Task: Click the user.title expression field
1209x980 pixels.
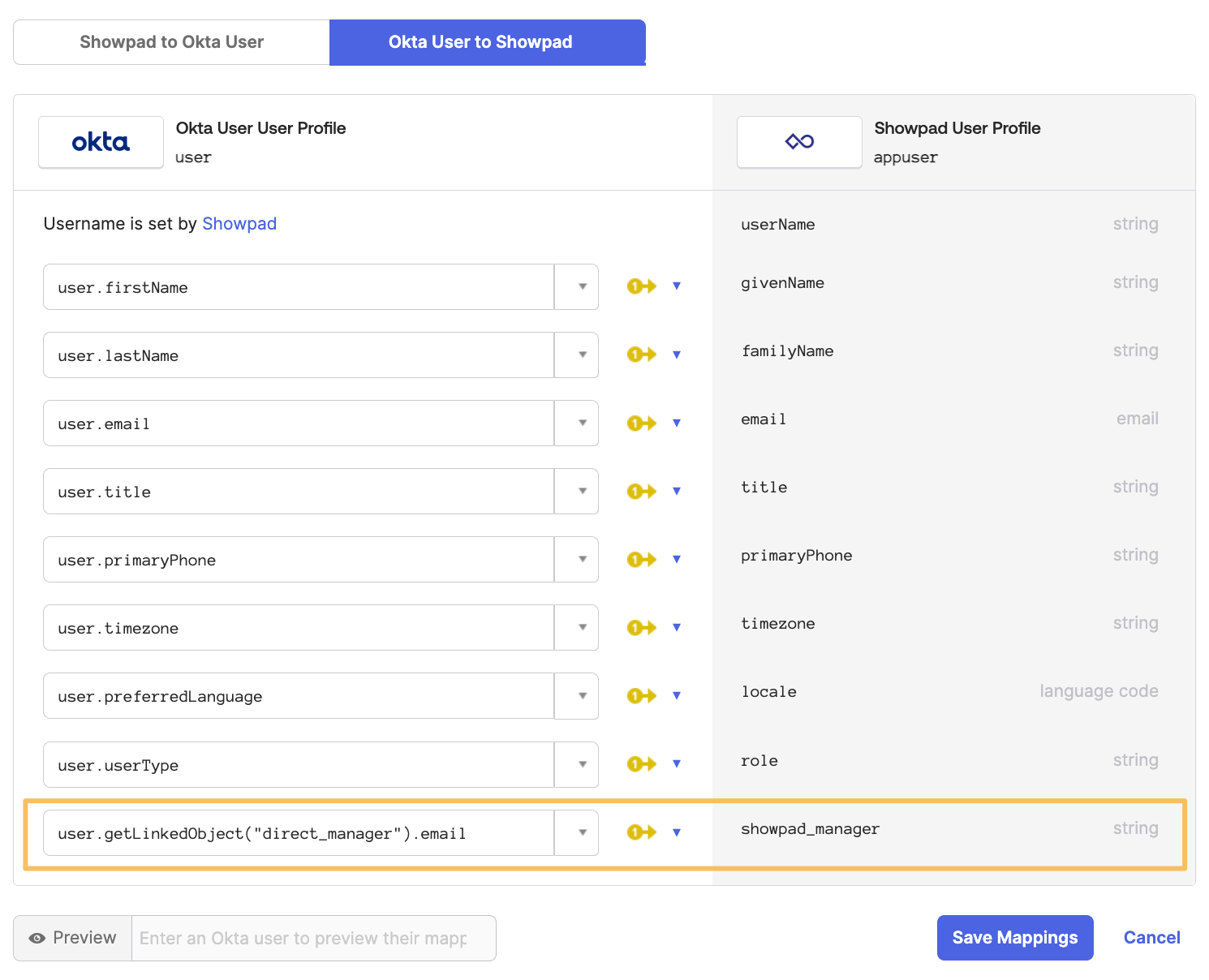Action: (x=299, y=491)
